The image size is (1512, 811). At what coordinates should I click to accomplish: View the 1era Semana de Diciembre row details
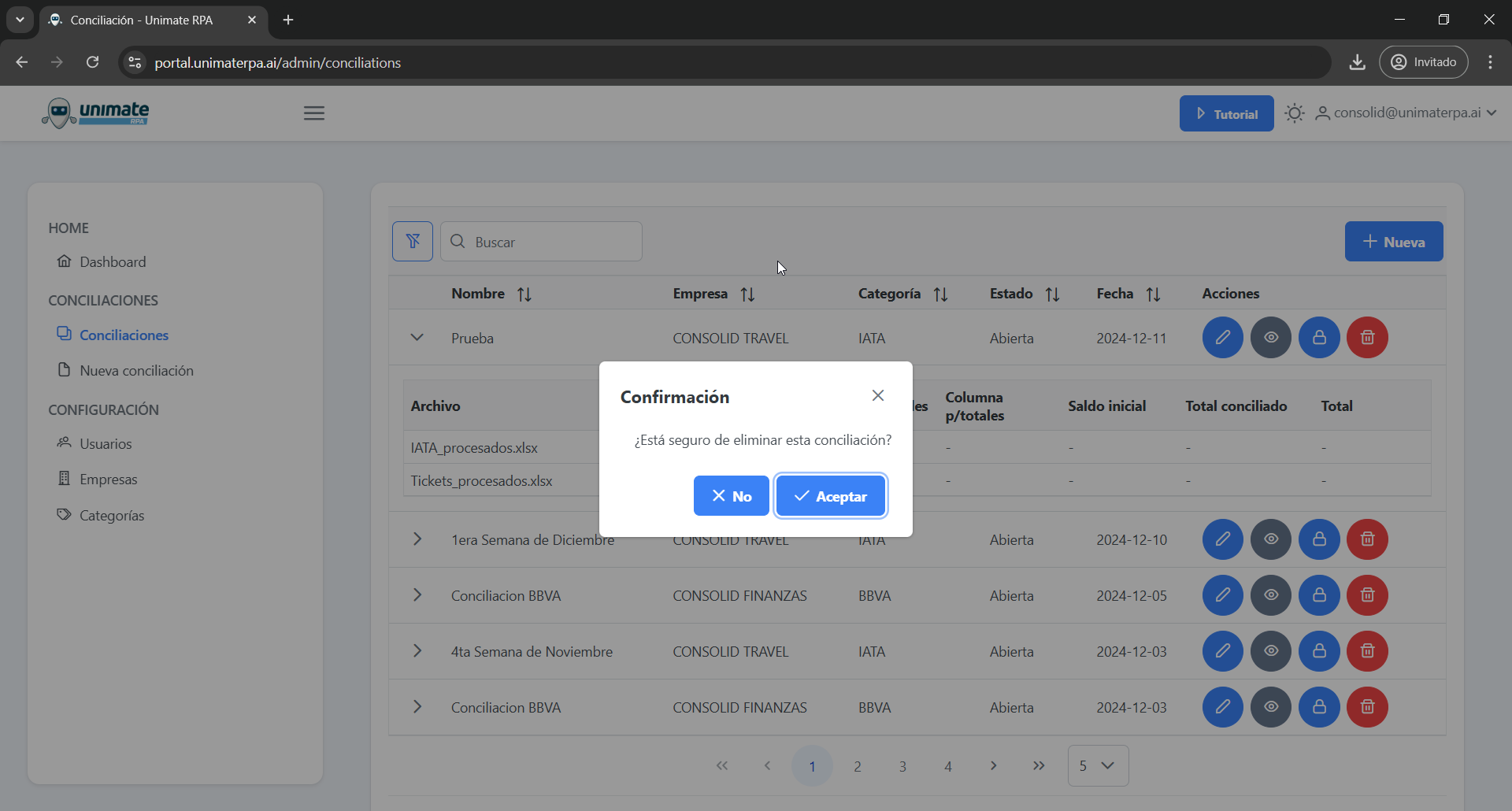(x=1271, y=539)
